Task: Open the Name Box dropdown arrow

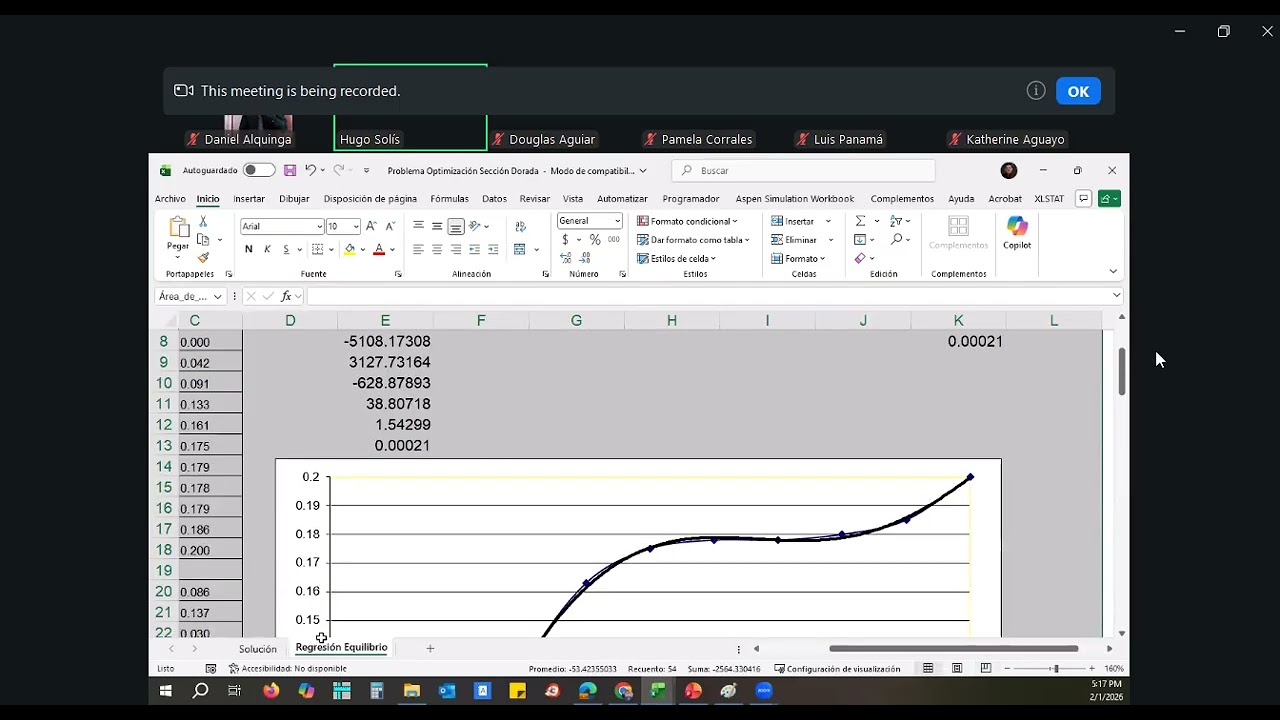Action: [x=217, y=296]
